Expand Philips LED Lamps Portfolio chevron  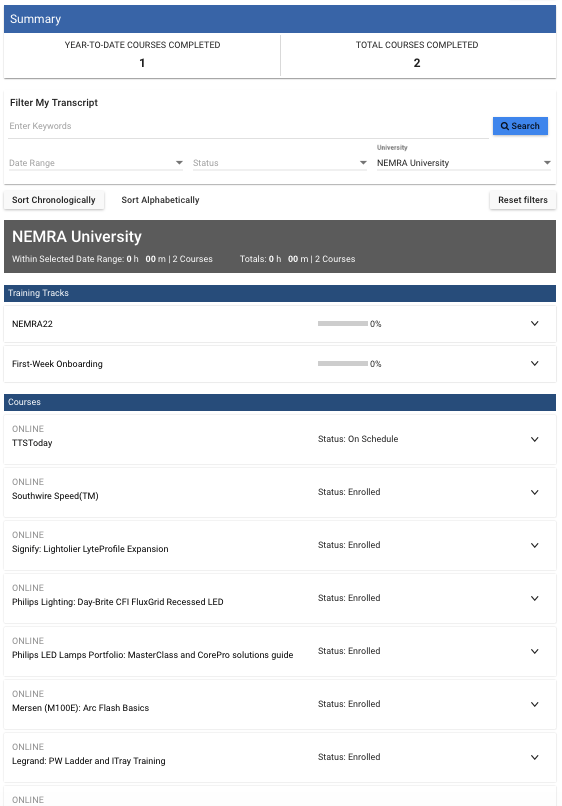pyautogui.click(x=534, y=651)
